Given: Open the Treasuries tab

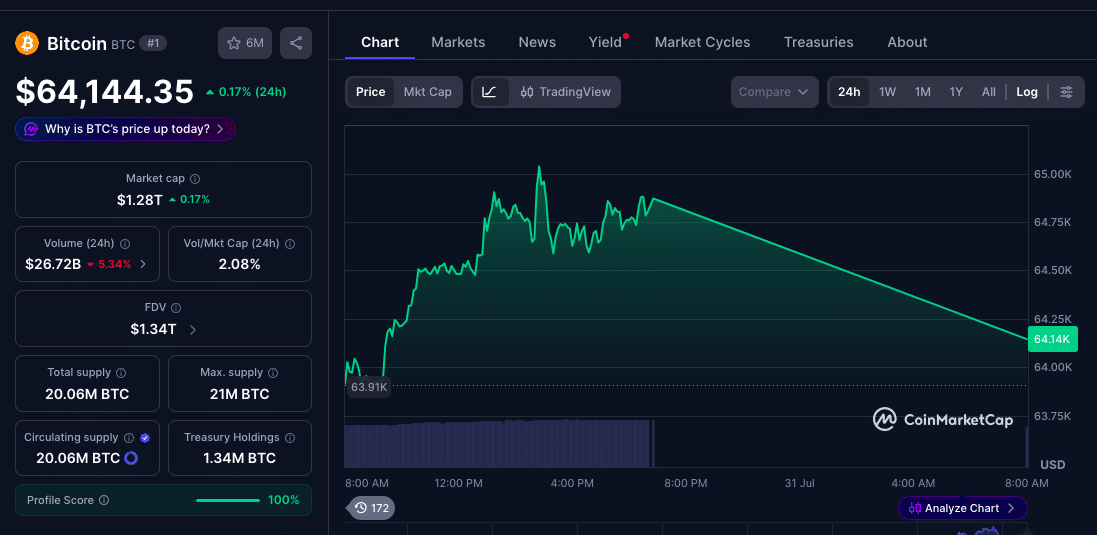Looking at the screenshot, I should (x=819, y=42).
